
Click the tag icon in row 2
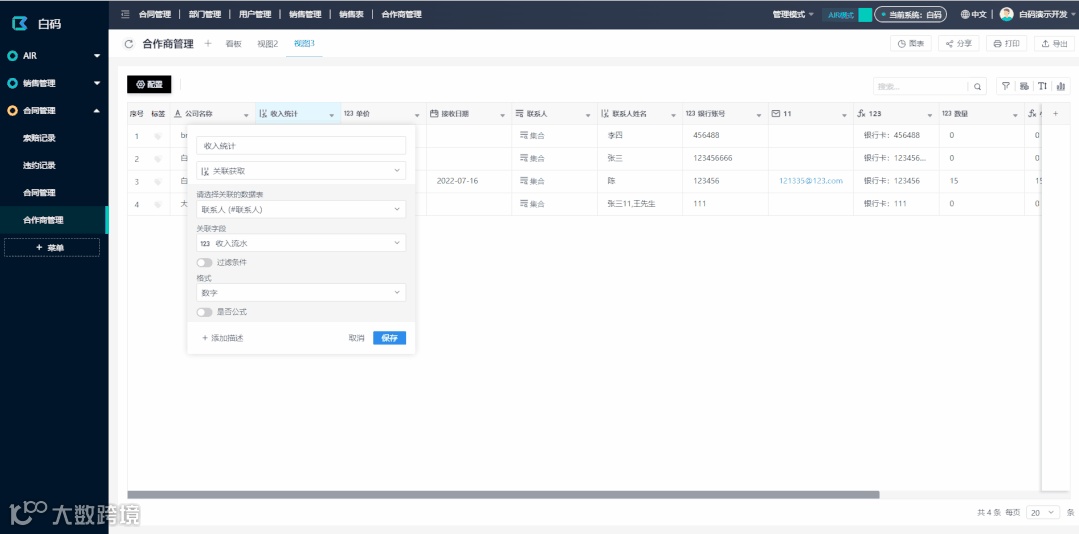click(x=158, y=159)
